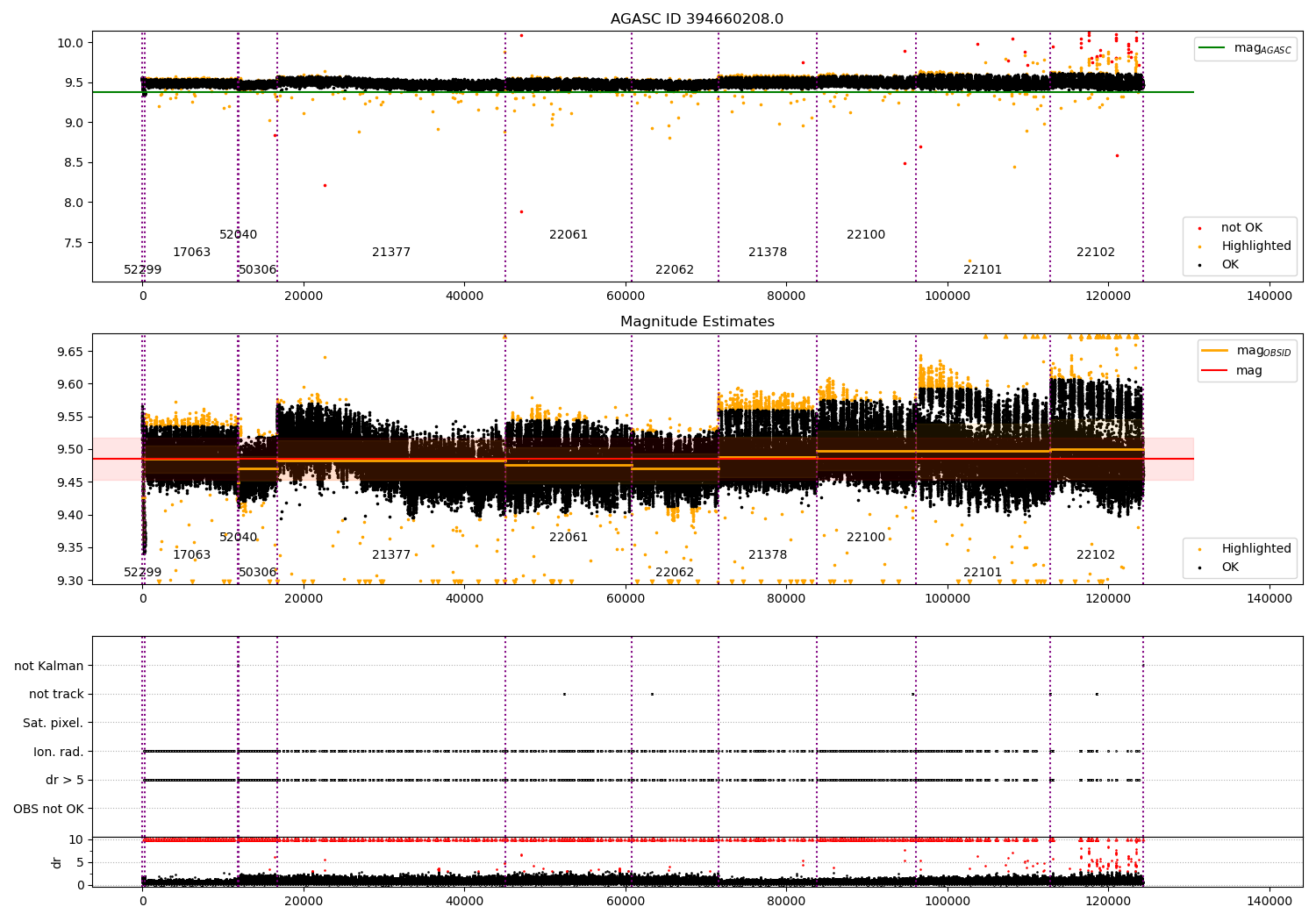Select the 'not OK' legend entry in top plot
The height and width of the screenshot is (921, 1316).
pos(1241,227)
